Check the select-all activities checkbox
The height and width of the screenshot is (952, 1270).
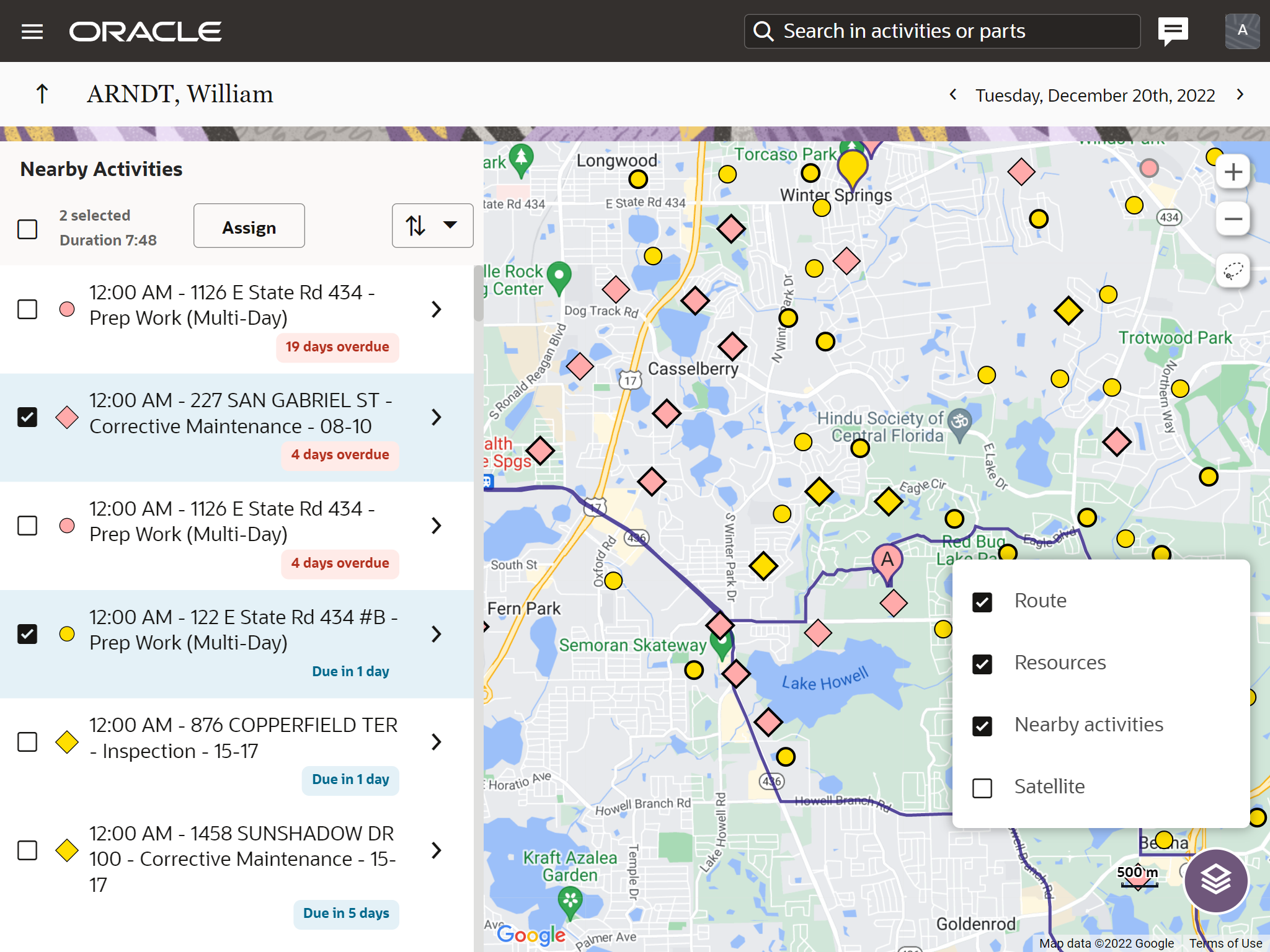27,229
